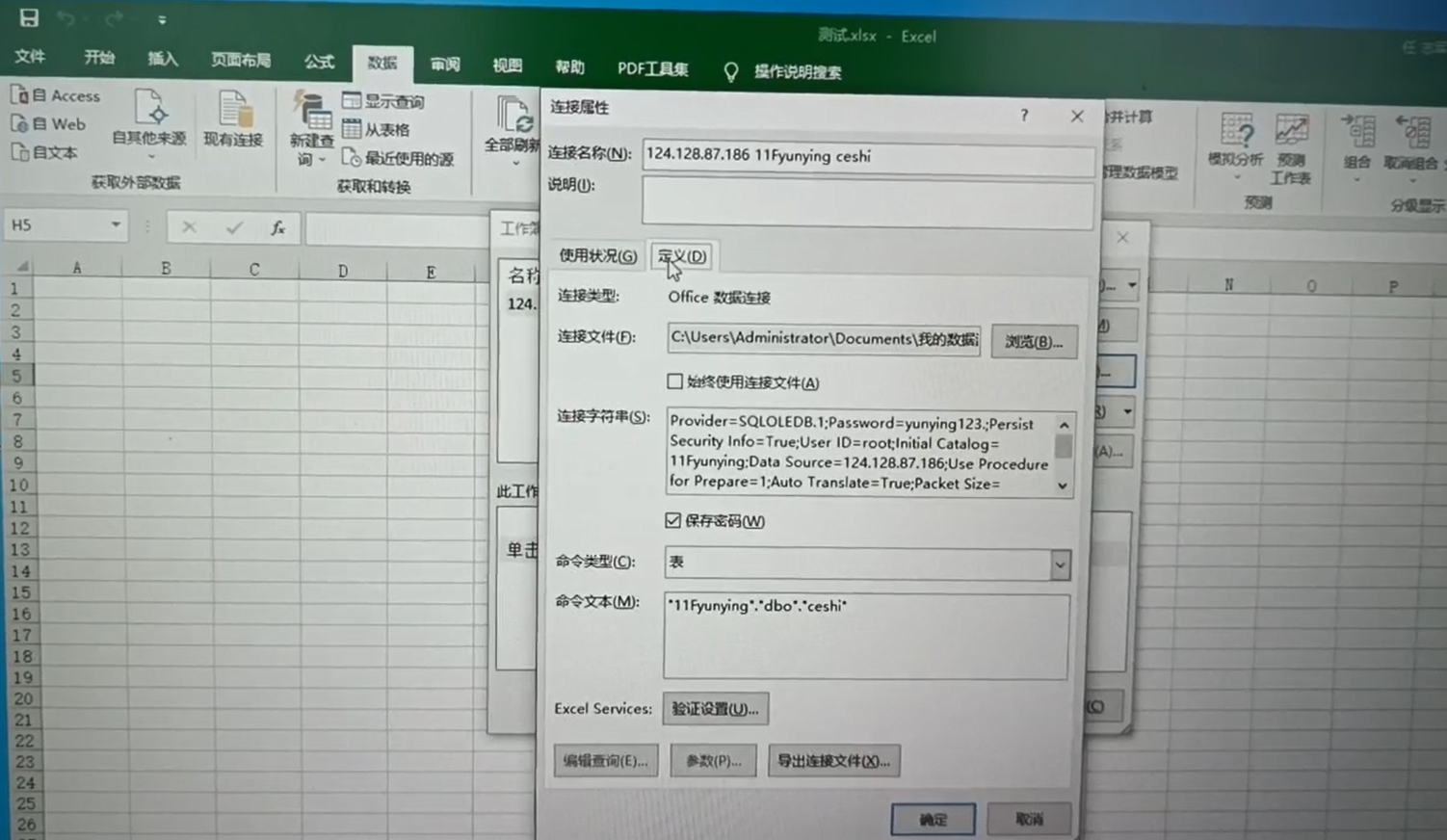
Task: Open the 插入 ribbon tab
Action: pyautogui.click(x=163, y=59)
